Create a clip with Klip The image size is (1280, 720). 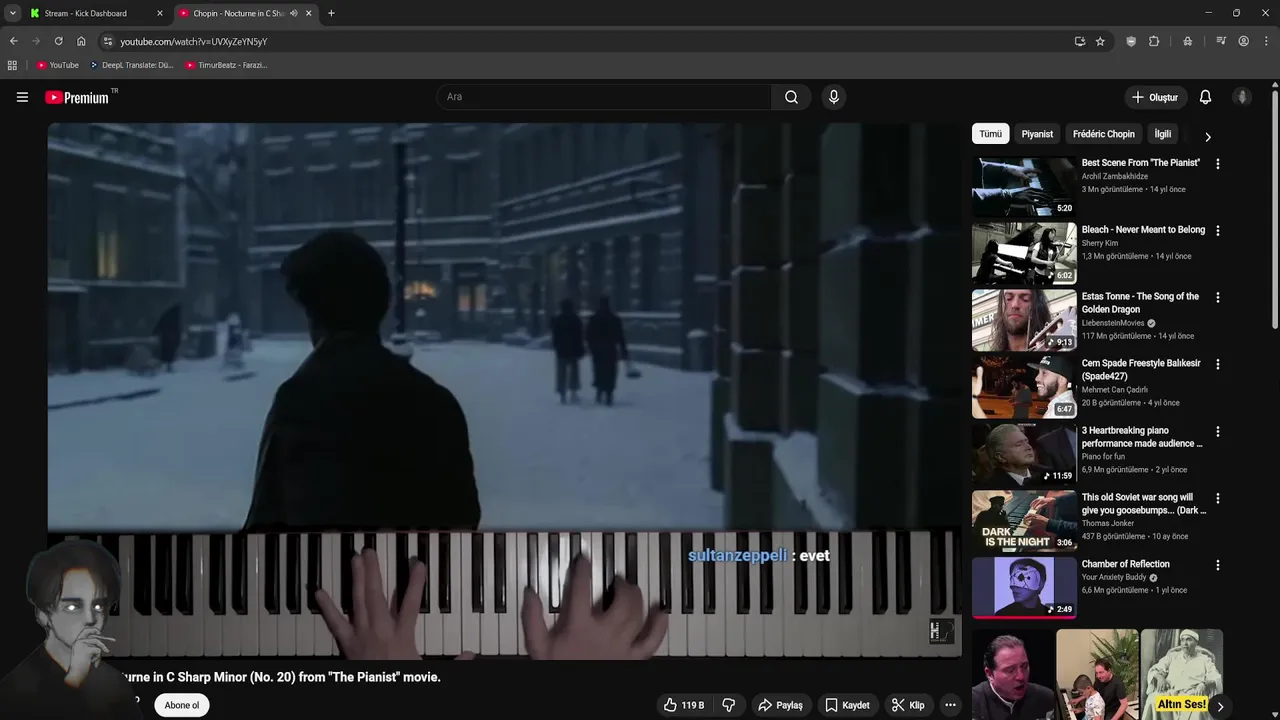tap(908, 705)
